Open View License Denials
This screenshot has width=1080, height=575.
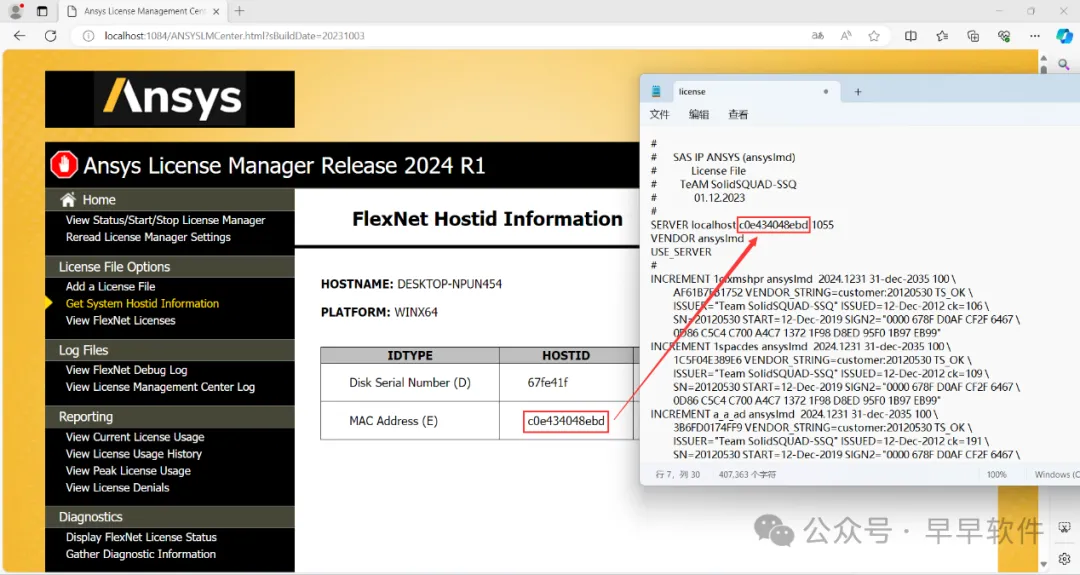point(117,488)
